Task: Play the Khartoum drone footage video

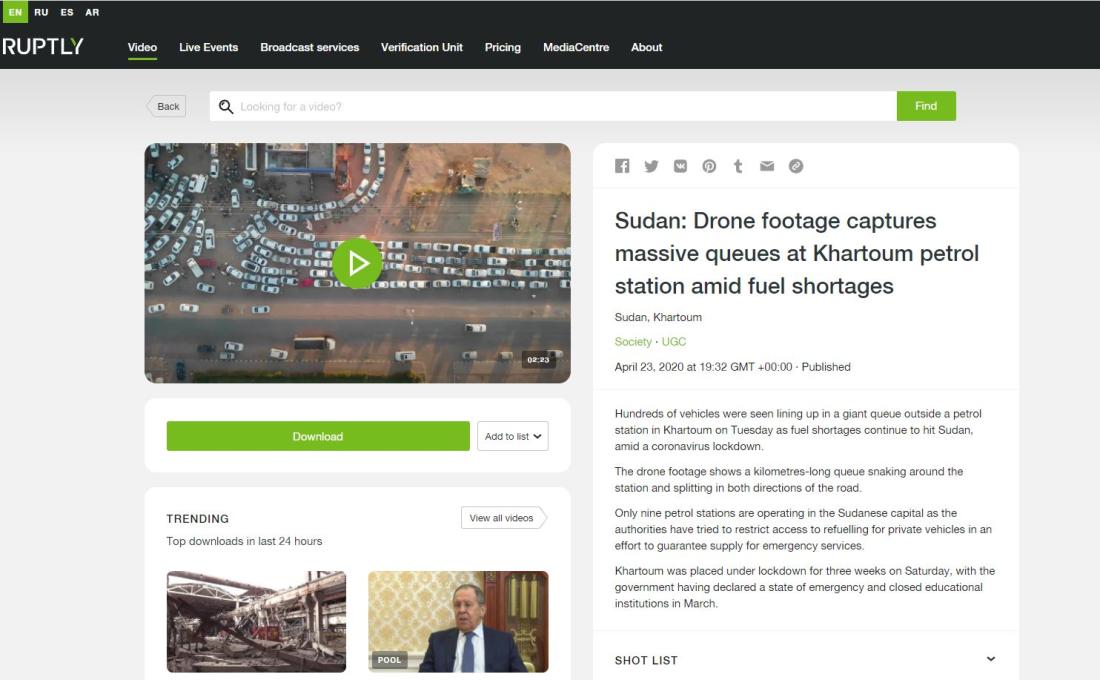Action: point(357,263)
